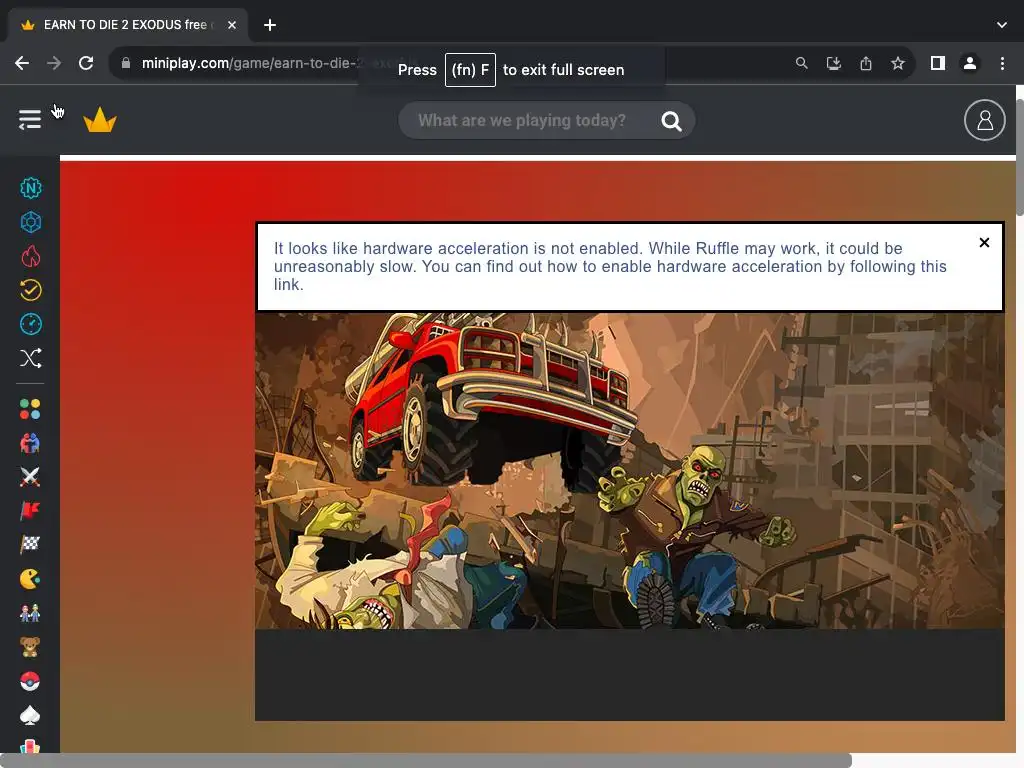1024x768 pixels.
Task: Open the four colored dots categories icon
Action: pyautogui.click(x=30, y=409)
